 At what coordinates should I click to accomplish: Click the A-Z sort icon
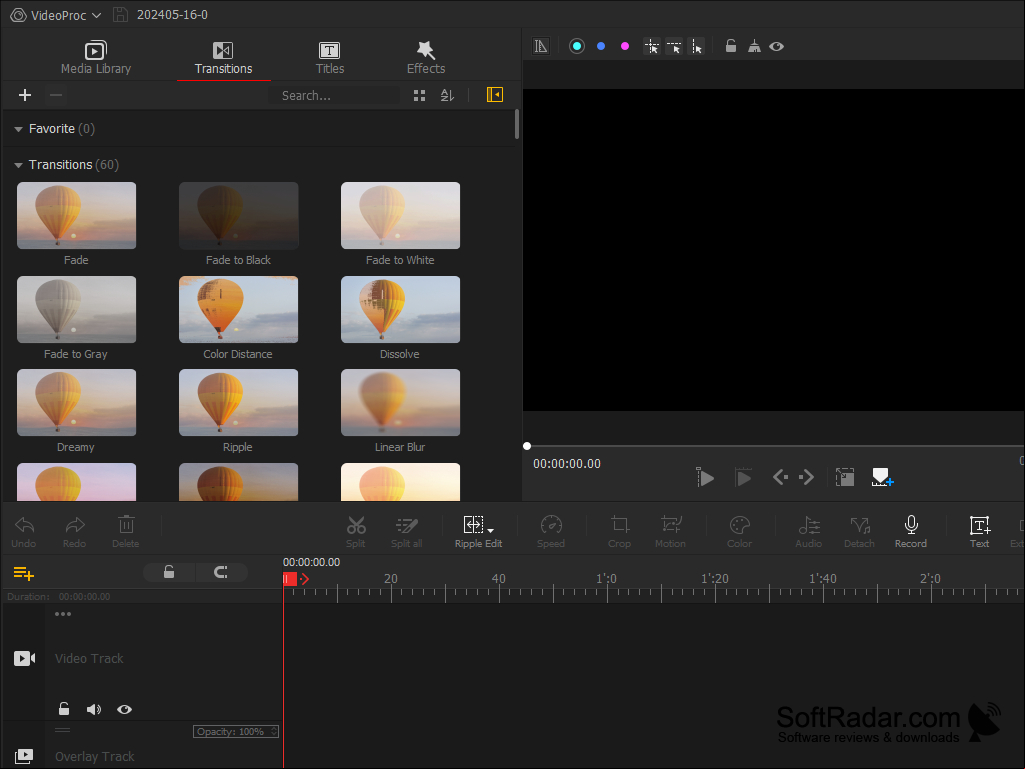point(447,95)
